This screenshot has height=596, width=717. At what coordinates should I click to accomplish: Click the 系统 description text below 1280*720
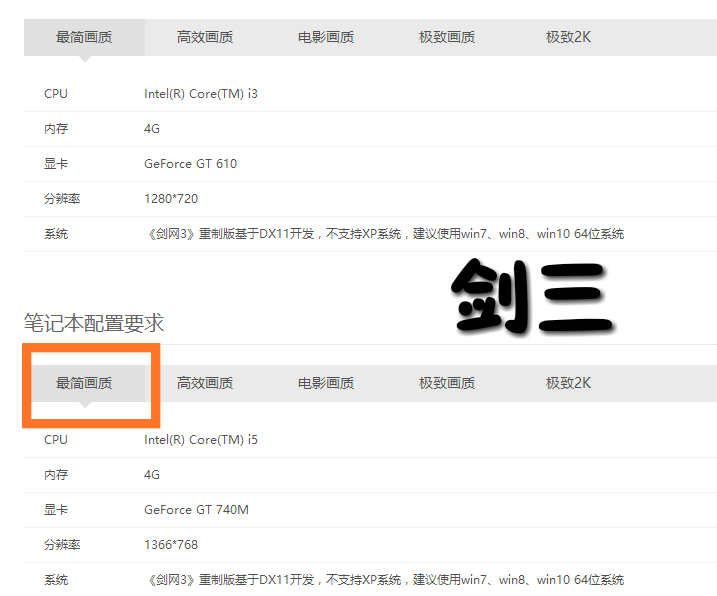(385, 234)
